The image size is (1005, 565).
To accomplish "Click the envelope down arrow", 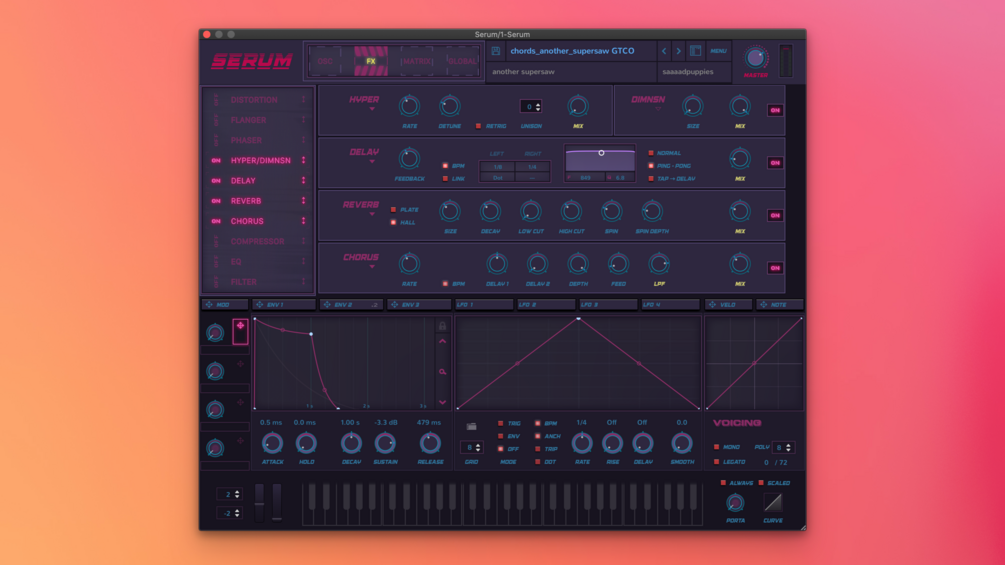I will (442, 402).
